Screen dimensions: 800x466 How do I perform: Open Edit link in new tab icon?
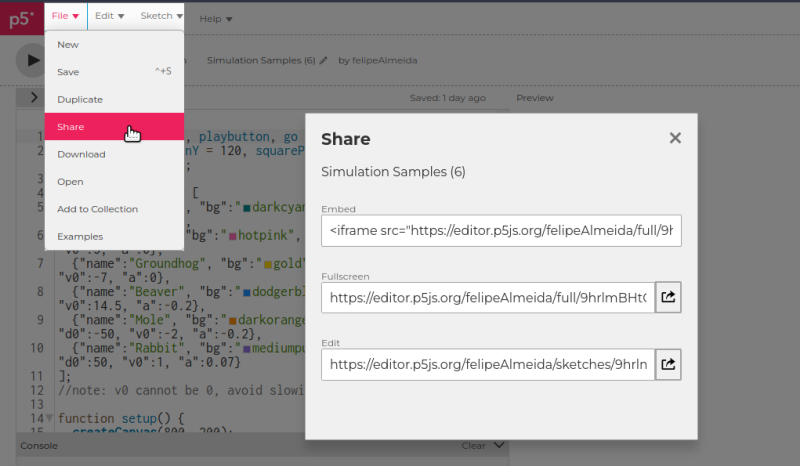[x=668, y=364]
